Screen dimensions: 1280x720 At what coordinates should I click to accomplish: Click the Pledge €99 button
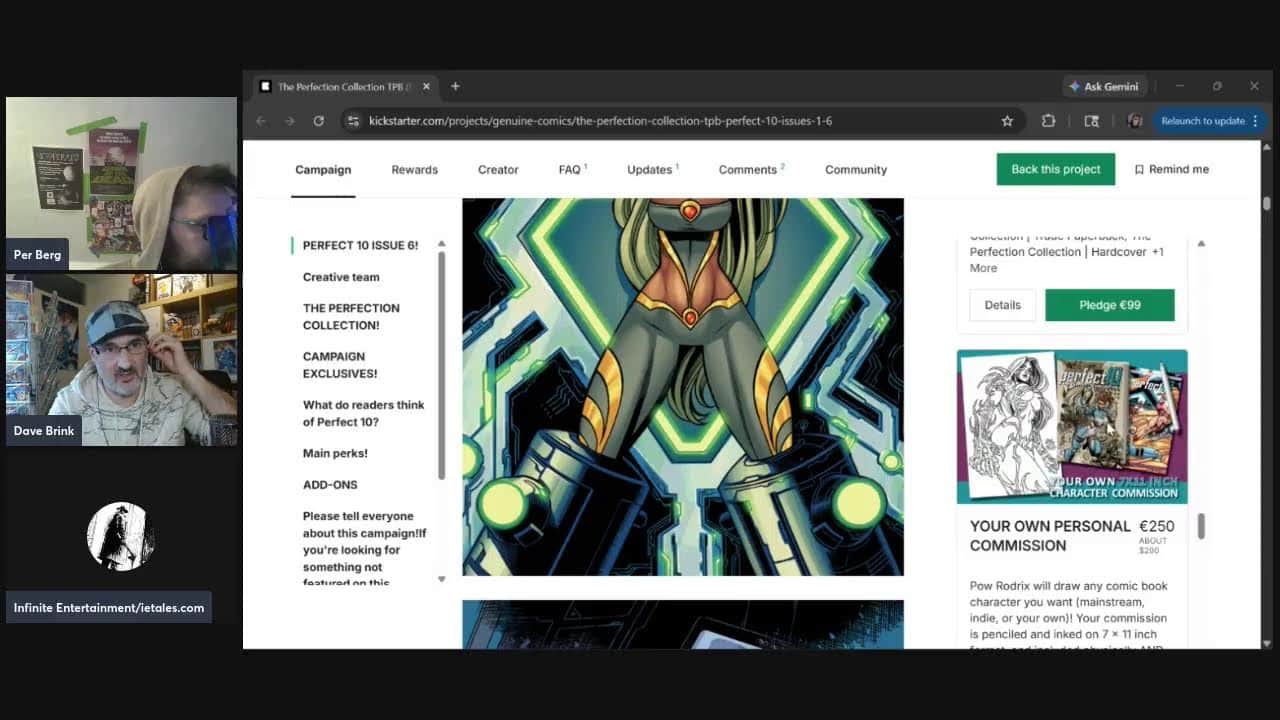tap(1109, 305)
